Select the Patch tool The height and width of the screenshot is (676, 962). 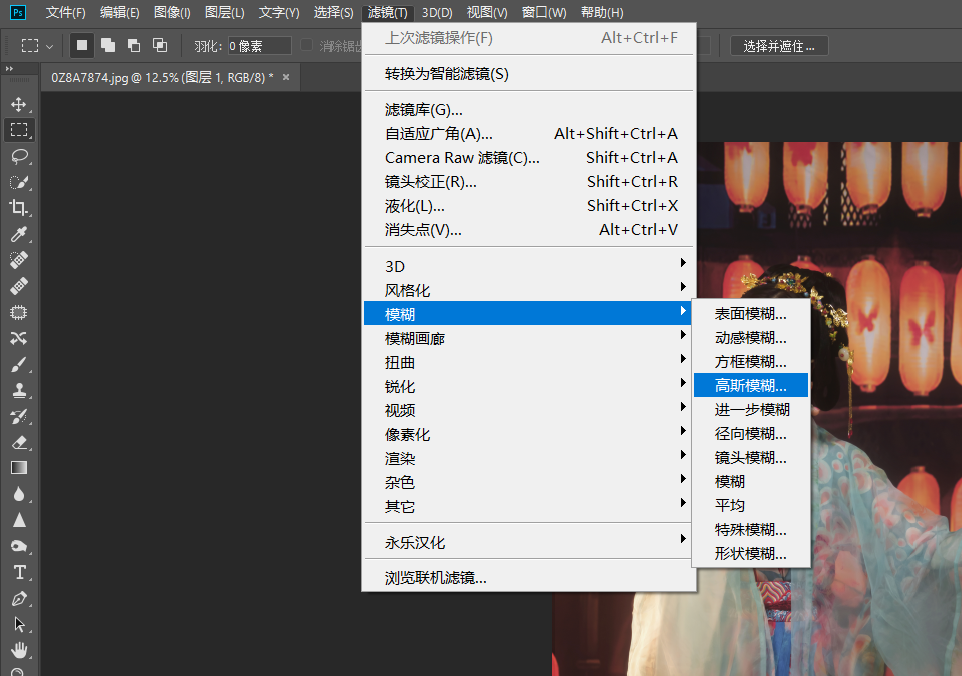click(x=19, y=312)
